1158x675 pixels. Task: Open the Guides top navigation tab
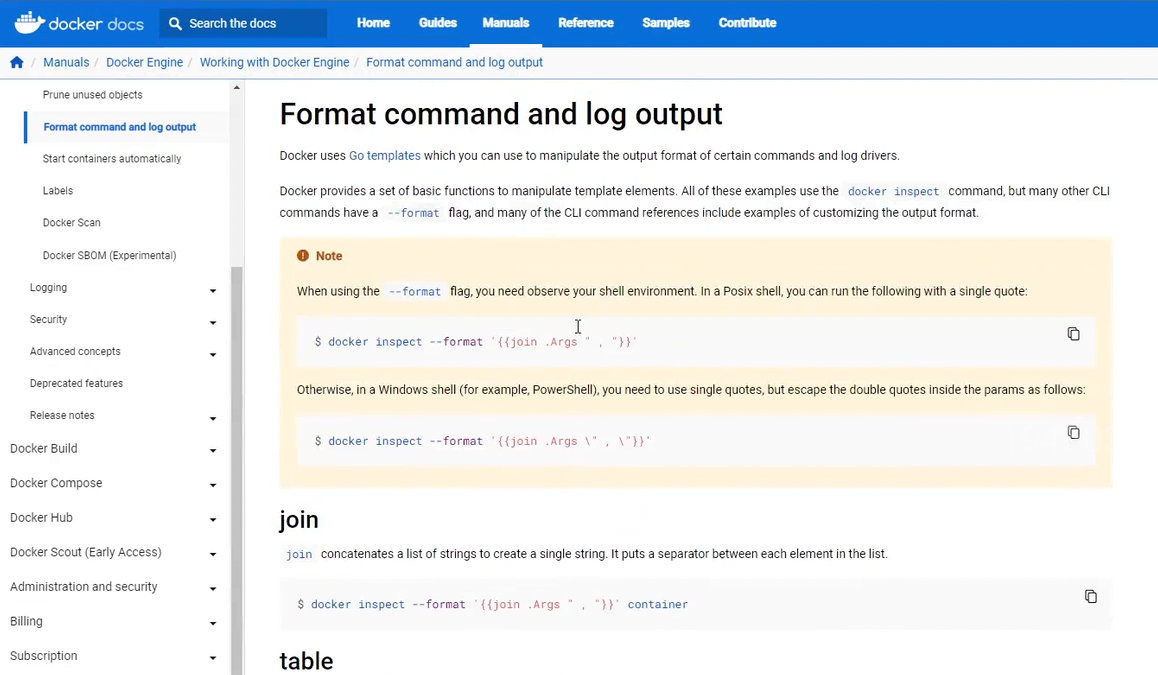point(438,23)
